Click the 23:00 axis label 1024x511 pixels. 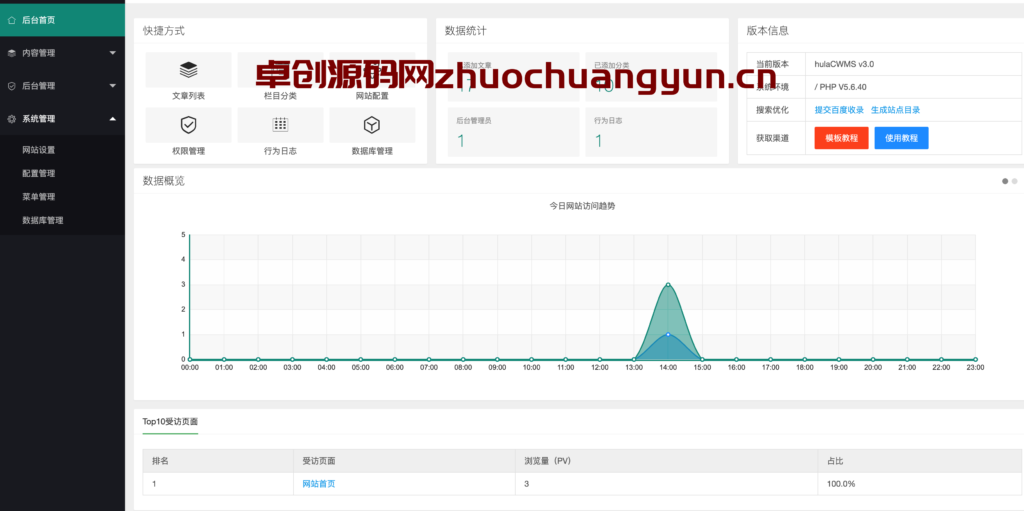click(x=975, y=368)
